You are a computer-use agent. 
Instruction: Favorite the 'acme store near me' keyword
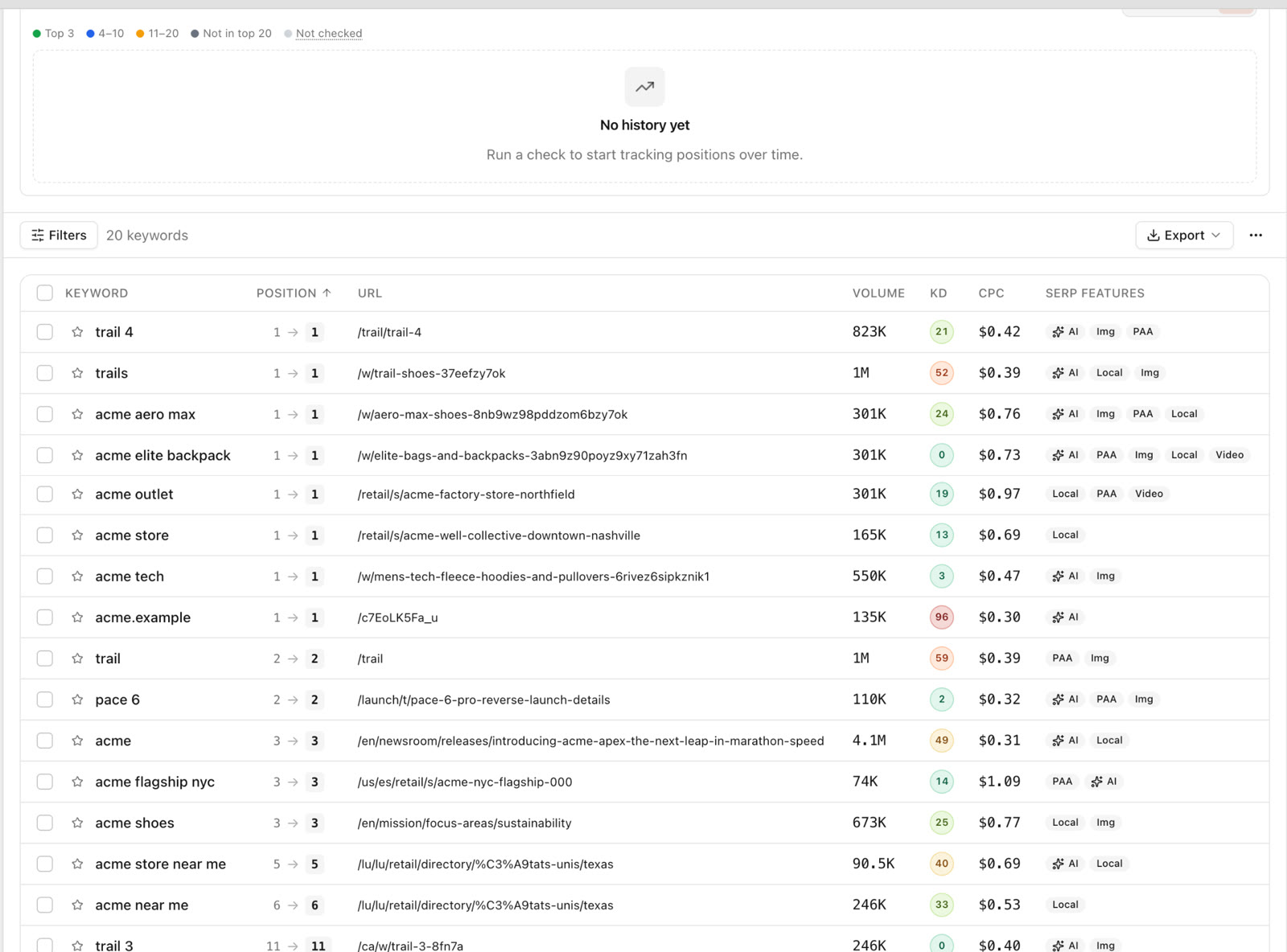click(77, 864)
